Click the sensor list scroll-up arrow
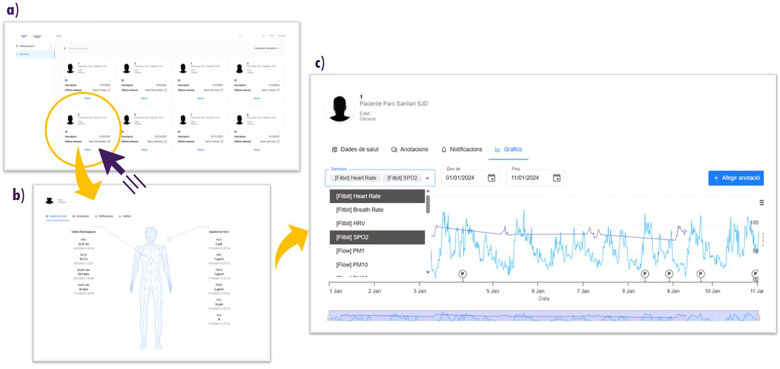This screenshot has height=369, width=780. click(428, 192)
